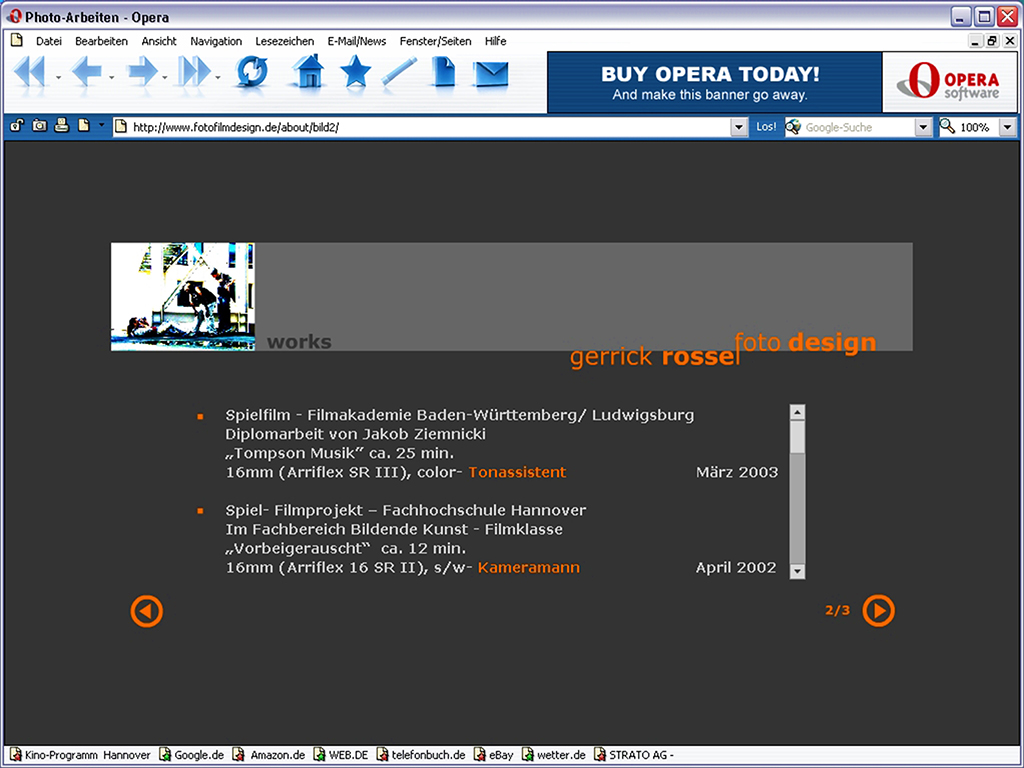Click the new page icon left of Datei menu
Screen dimensions: 1024x768
point(16,40)
